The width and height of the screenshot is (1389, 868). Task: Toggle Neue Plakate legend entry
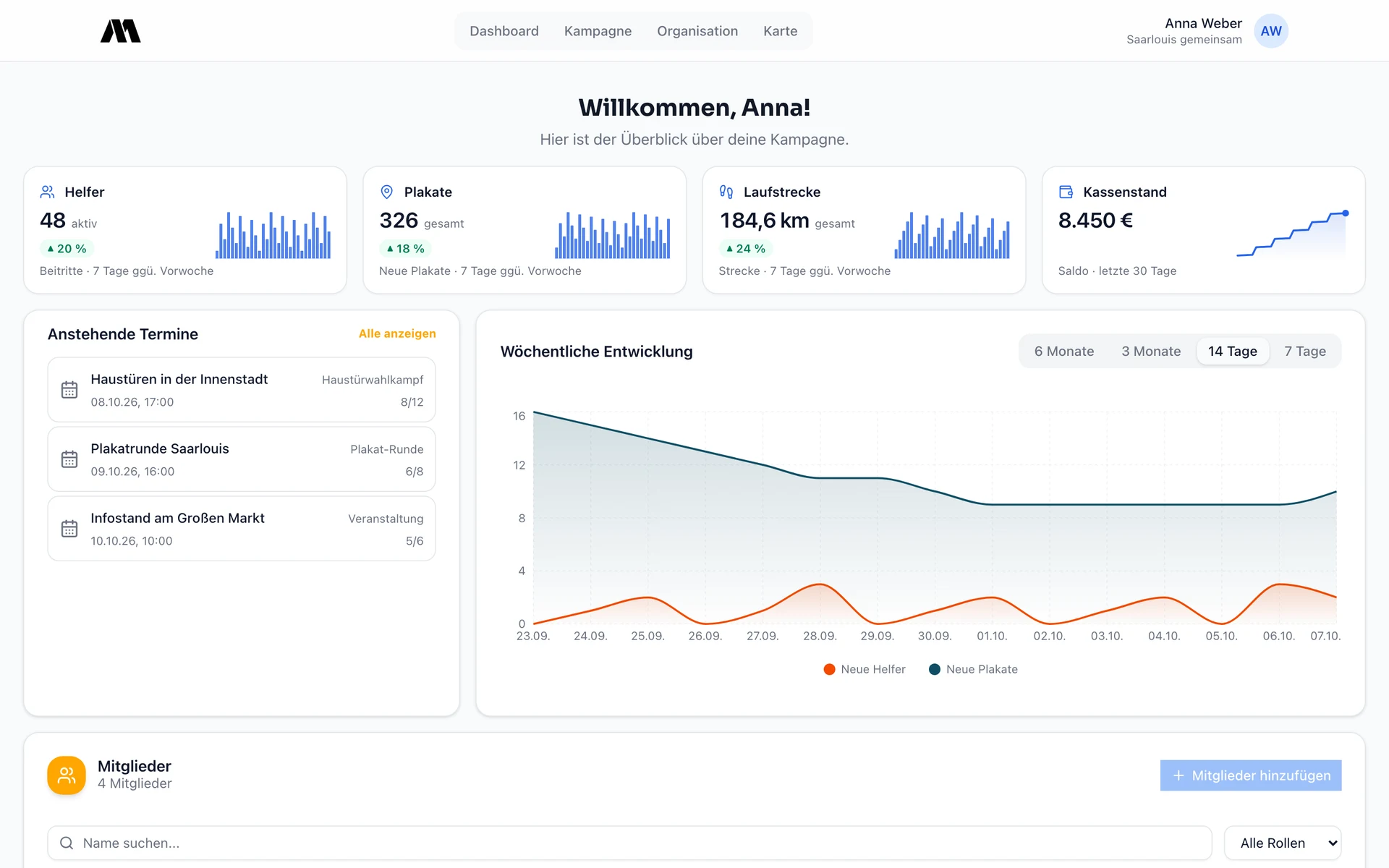(x=973, y=669)
